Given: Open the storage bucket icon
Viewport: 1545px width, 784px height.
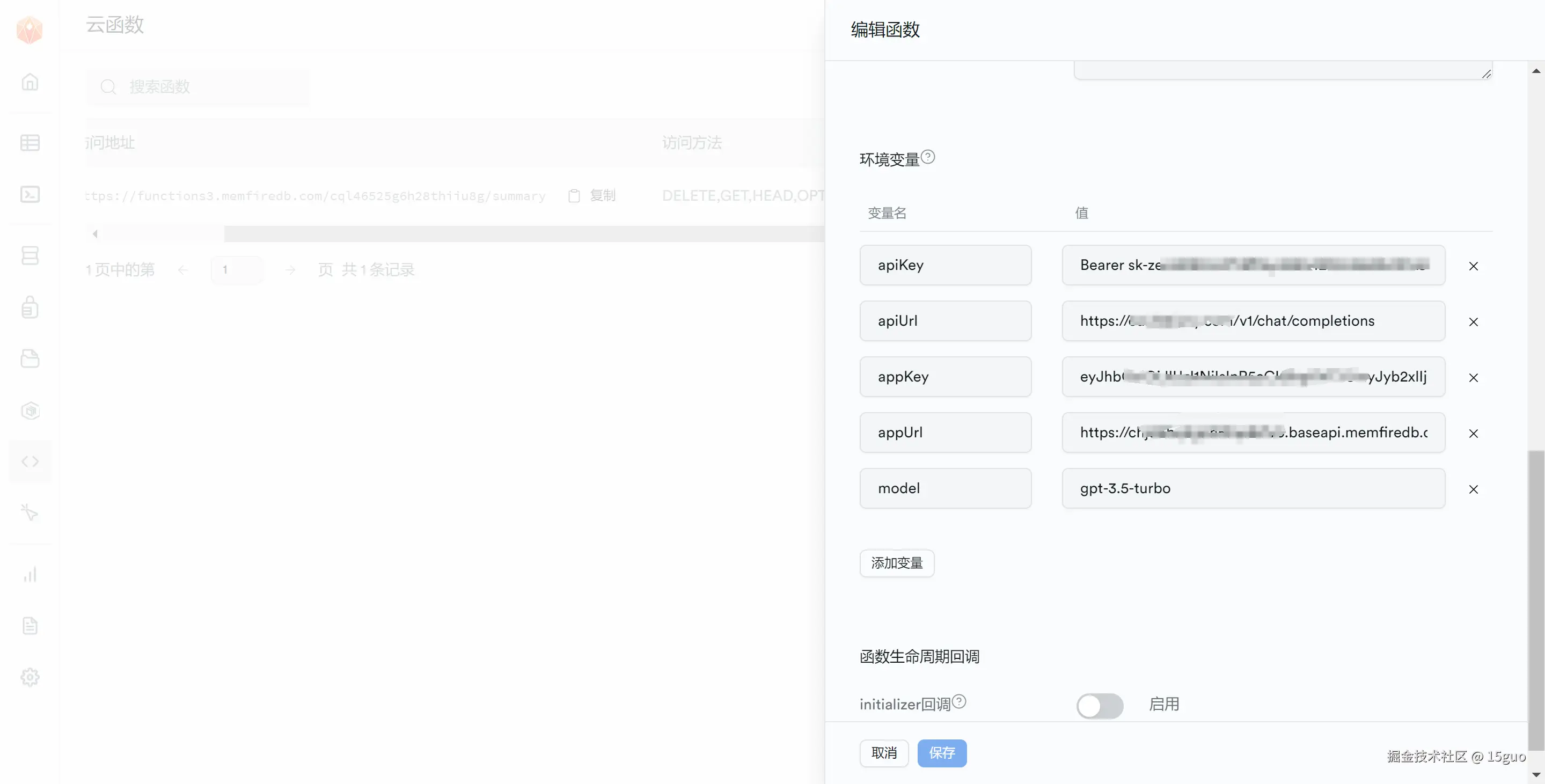Looking at the screenshot, I should point(30,358).
